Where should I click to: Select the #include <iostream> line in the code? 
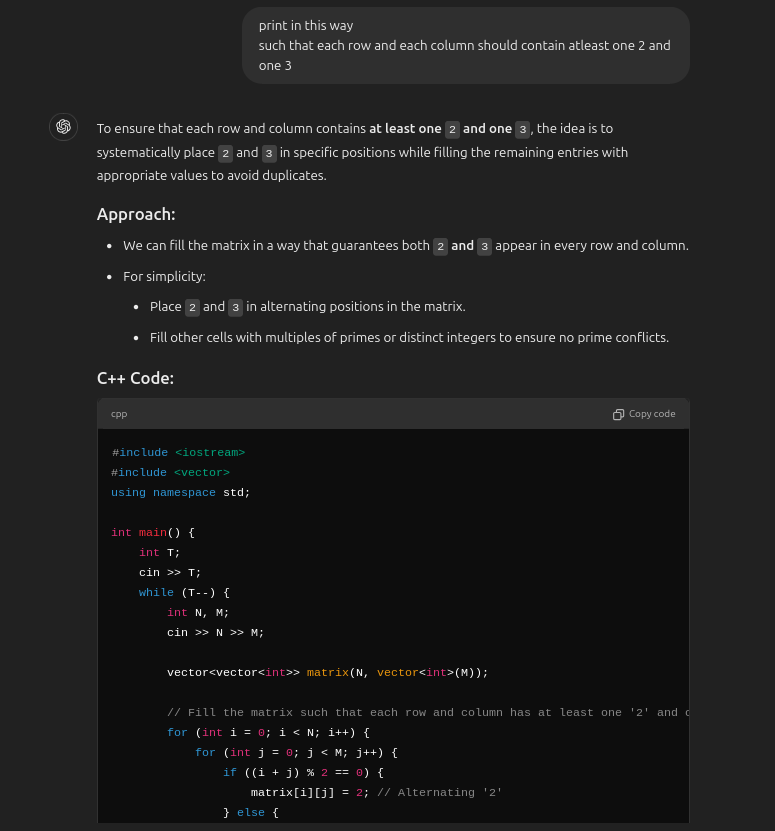(178, 453)
